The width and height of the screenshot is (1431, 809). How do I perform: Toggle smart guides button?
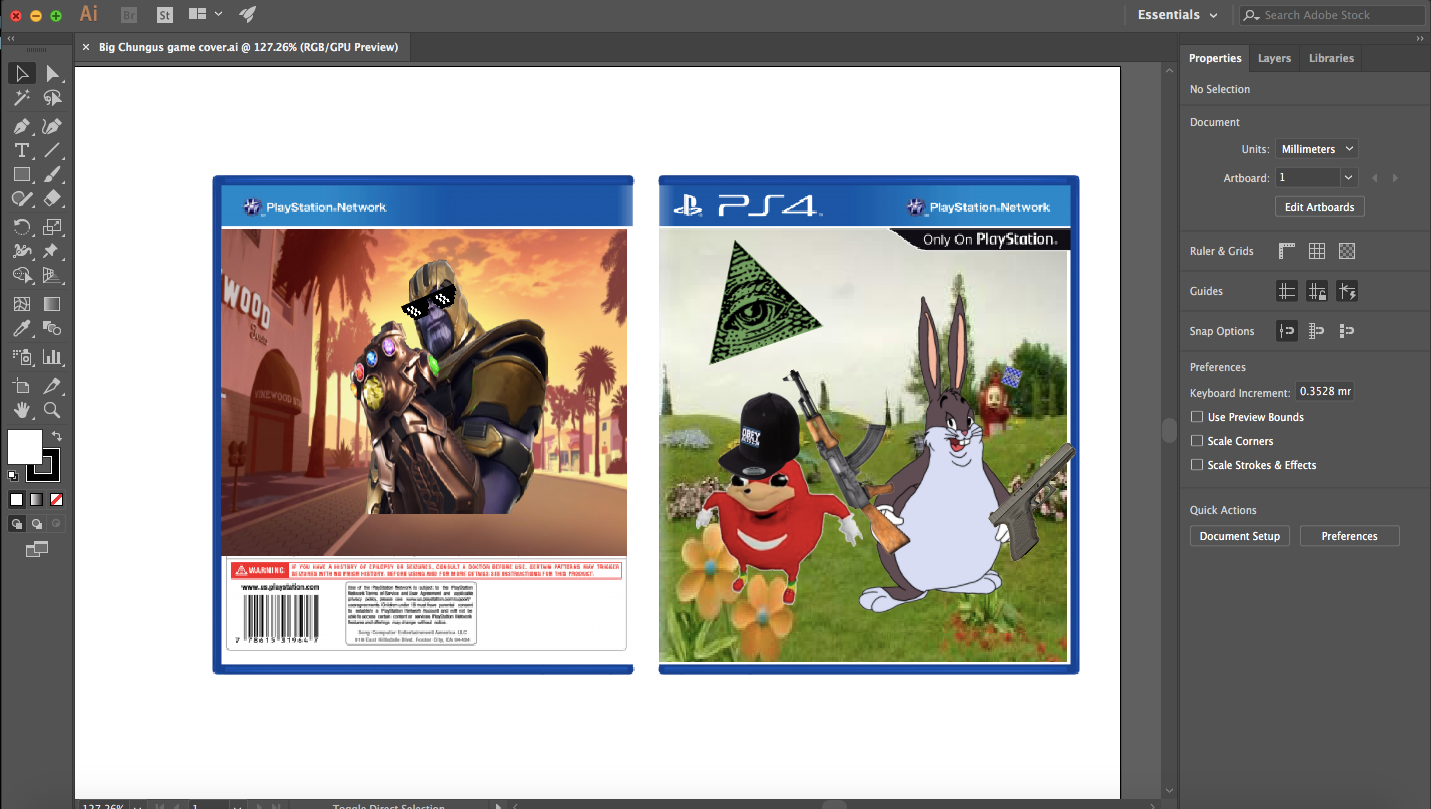(x=1347, y=291)
